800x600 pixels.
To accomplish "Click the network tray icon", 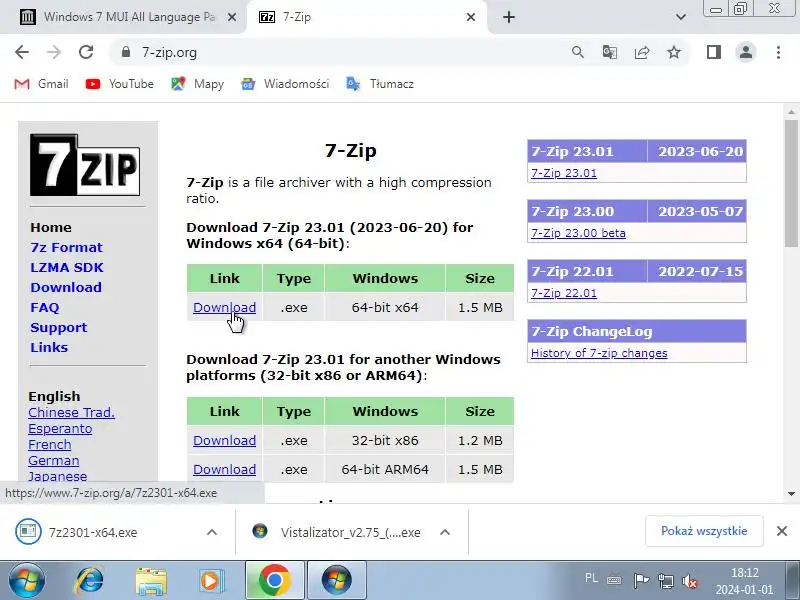I will pyautogui.click(x=665, y=581).
